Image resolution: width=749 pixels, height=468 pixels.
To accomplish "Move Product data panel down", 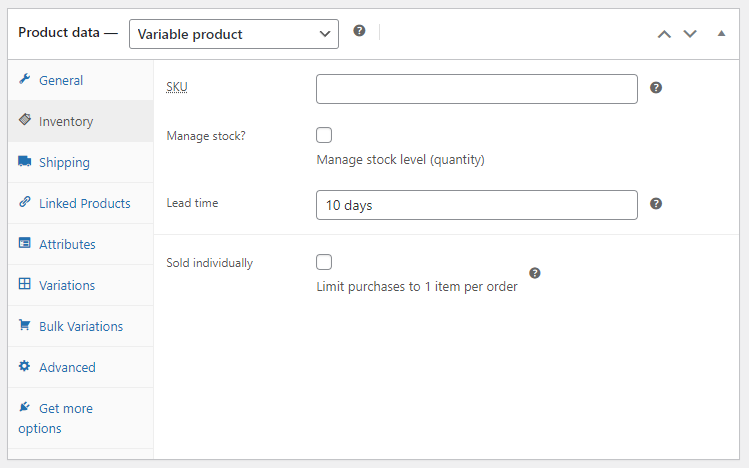I will (690, 34).
